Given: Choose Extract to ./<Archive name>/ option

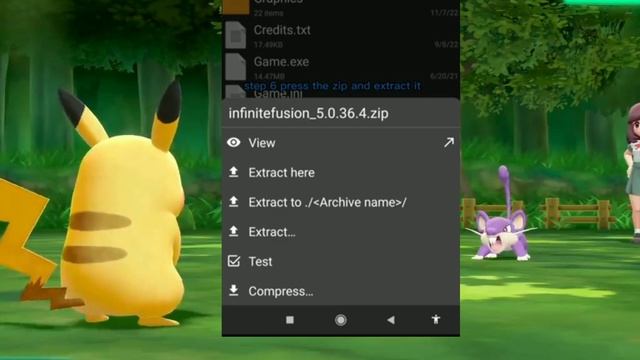Looking at the screenshot, I should point(341,202).
